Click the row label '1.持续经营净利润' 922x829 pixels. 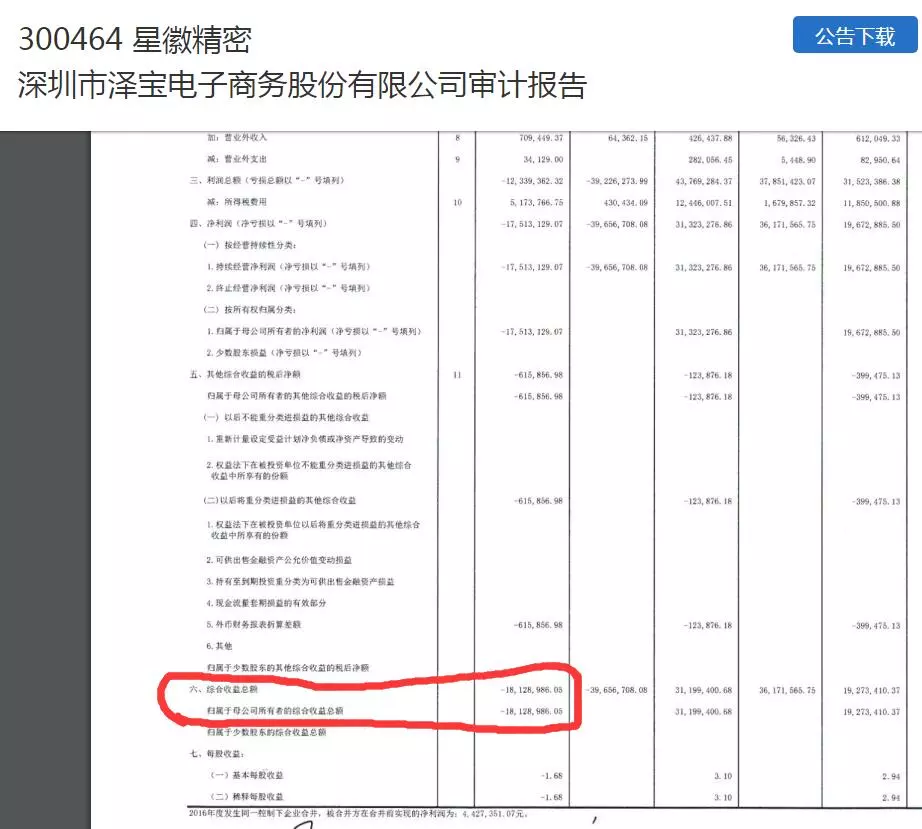[x=288, y=267]
